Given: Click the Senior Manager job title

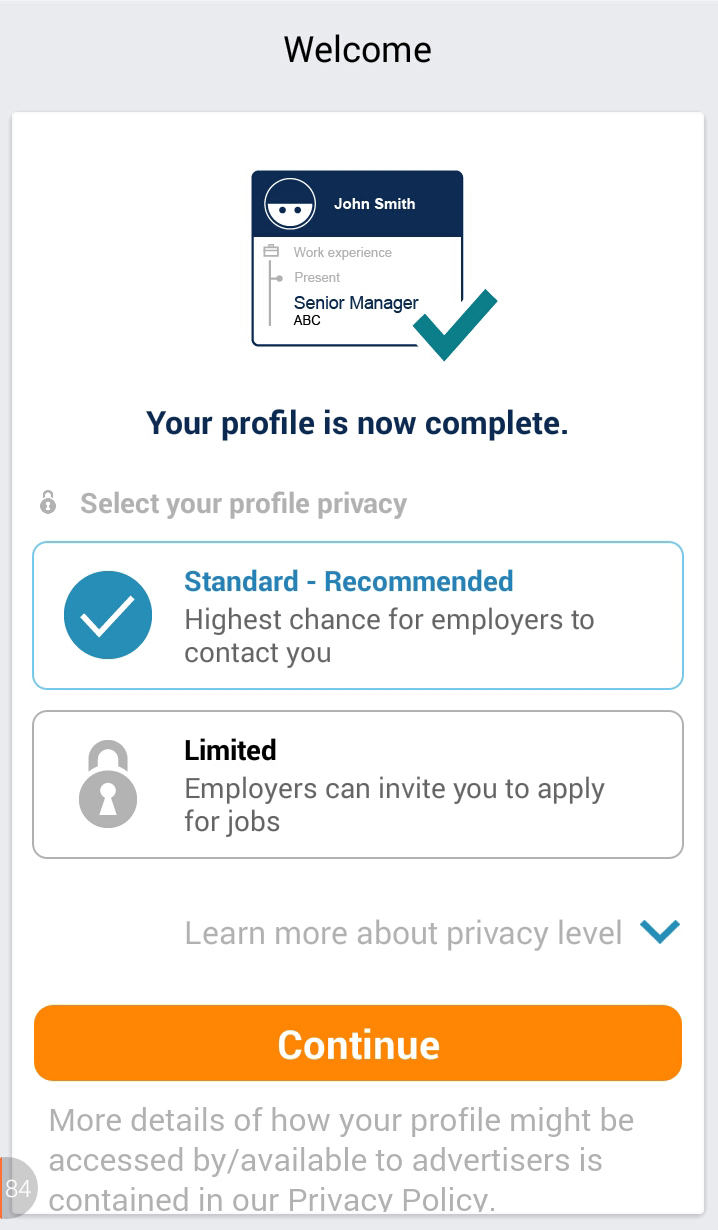Looking at the screenshot, I should click(356, 303).
